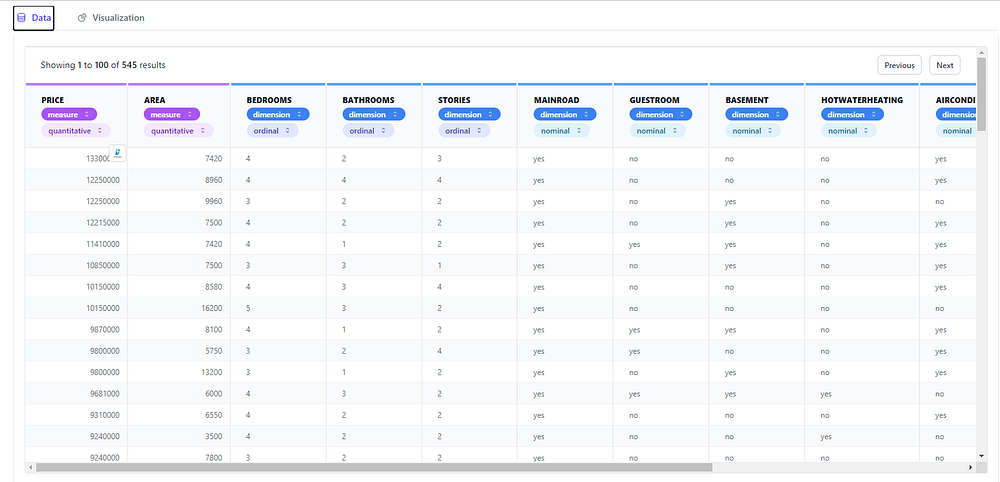Click the small floating icon near PRICE column

(x=118, y=153)
